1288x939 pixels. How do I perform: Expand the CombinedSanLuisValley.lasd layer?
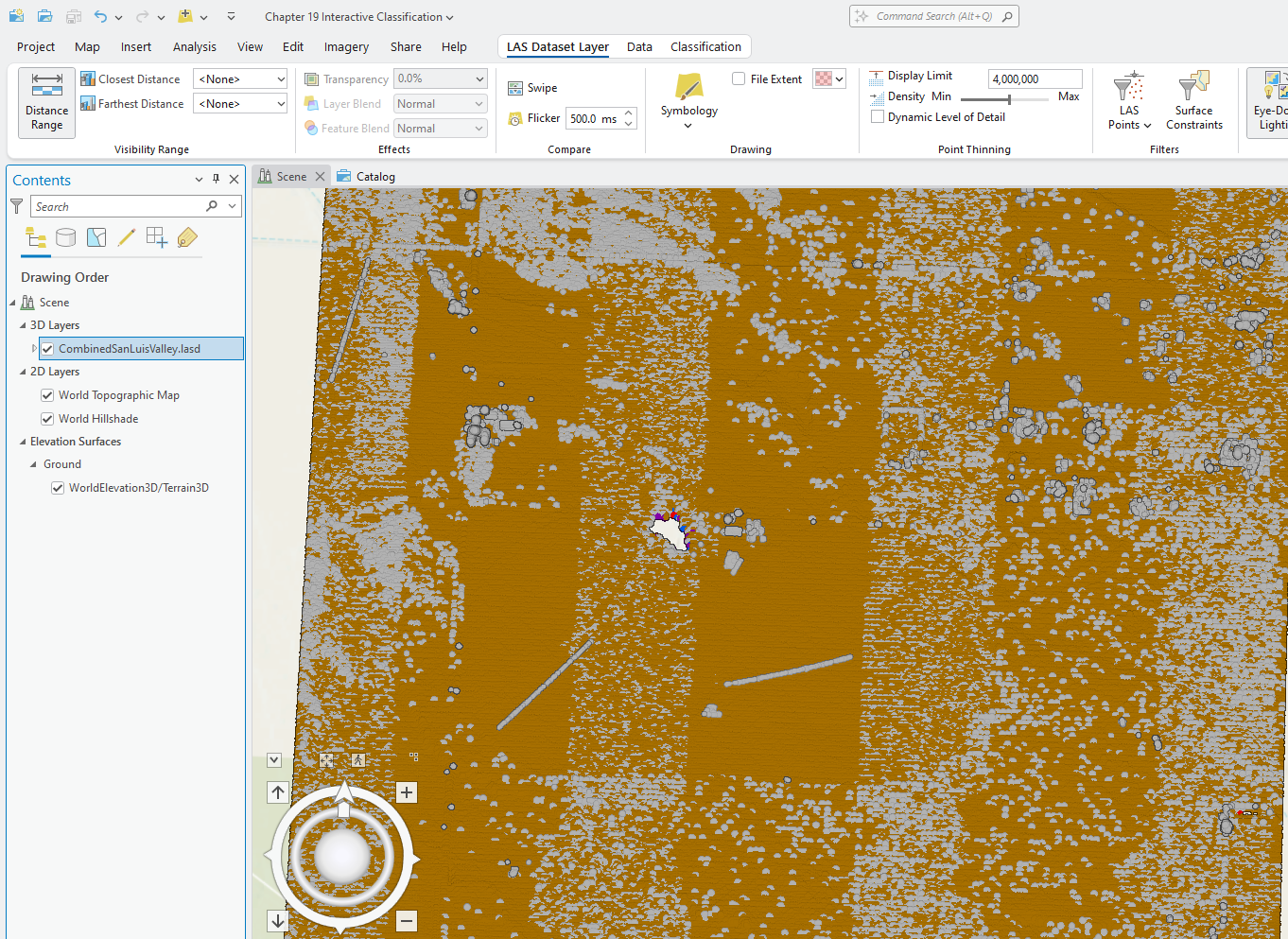point(34,349)
